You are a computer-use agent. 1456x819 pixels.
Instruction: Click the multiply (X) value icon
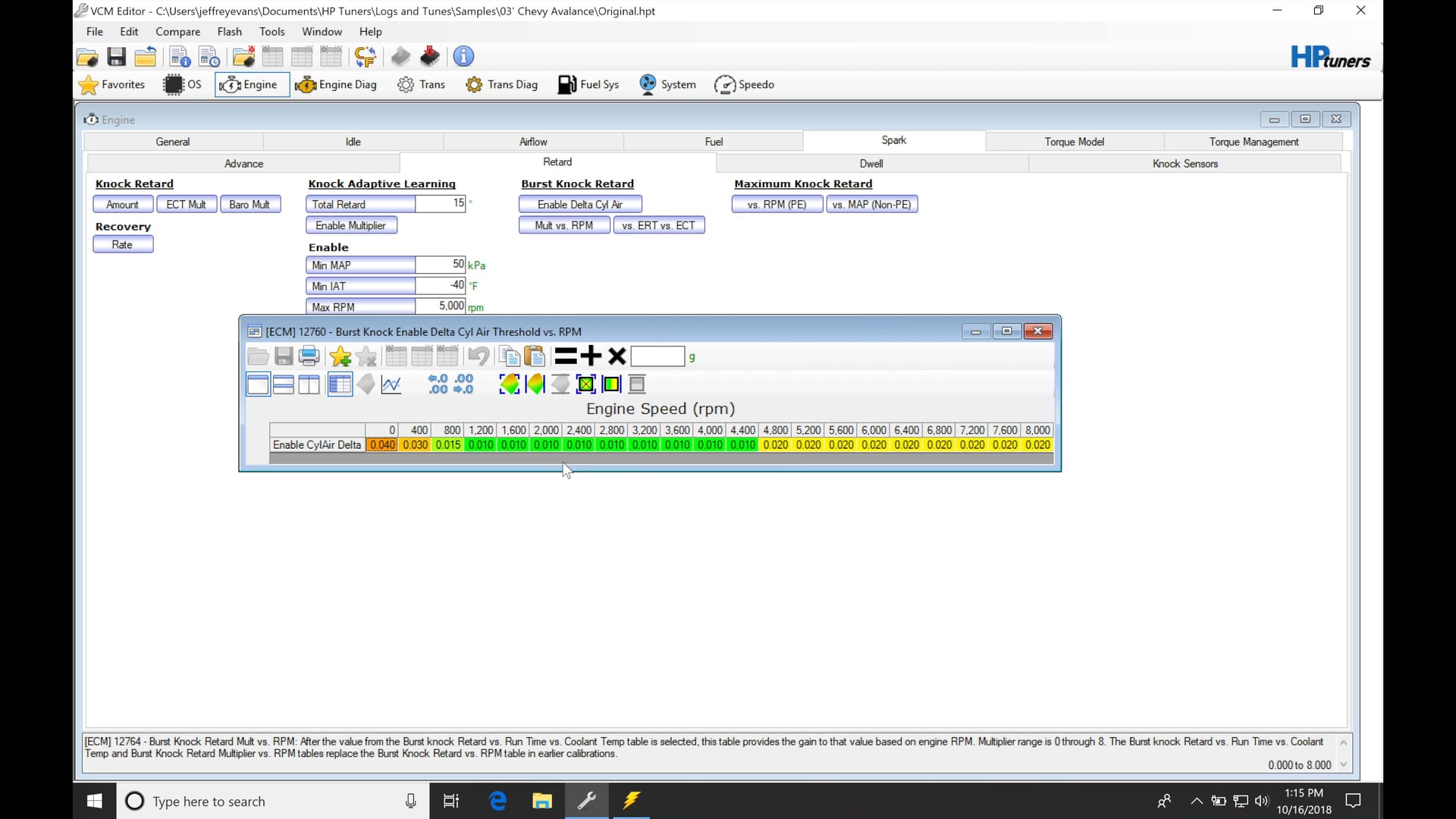(x=617, y=356)
